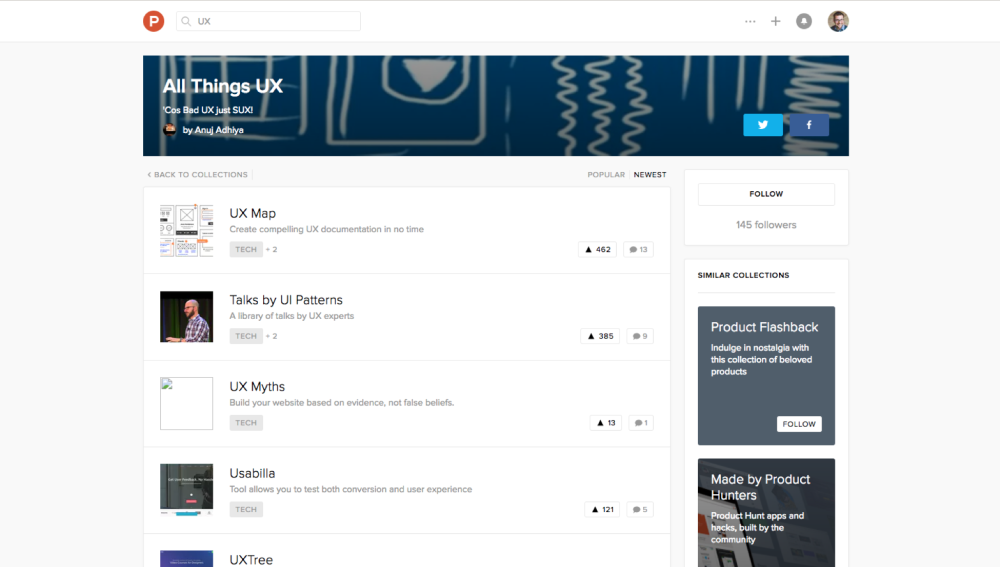
Task: Click the broken UX Myths thumbnail
Action: (186, 403)
